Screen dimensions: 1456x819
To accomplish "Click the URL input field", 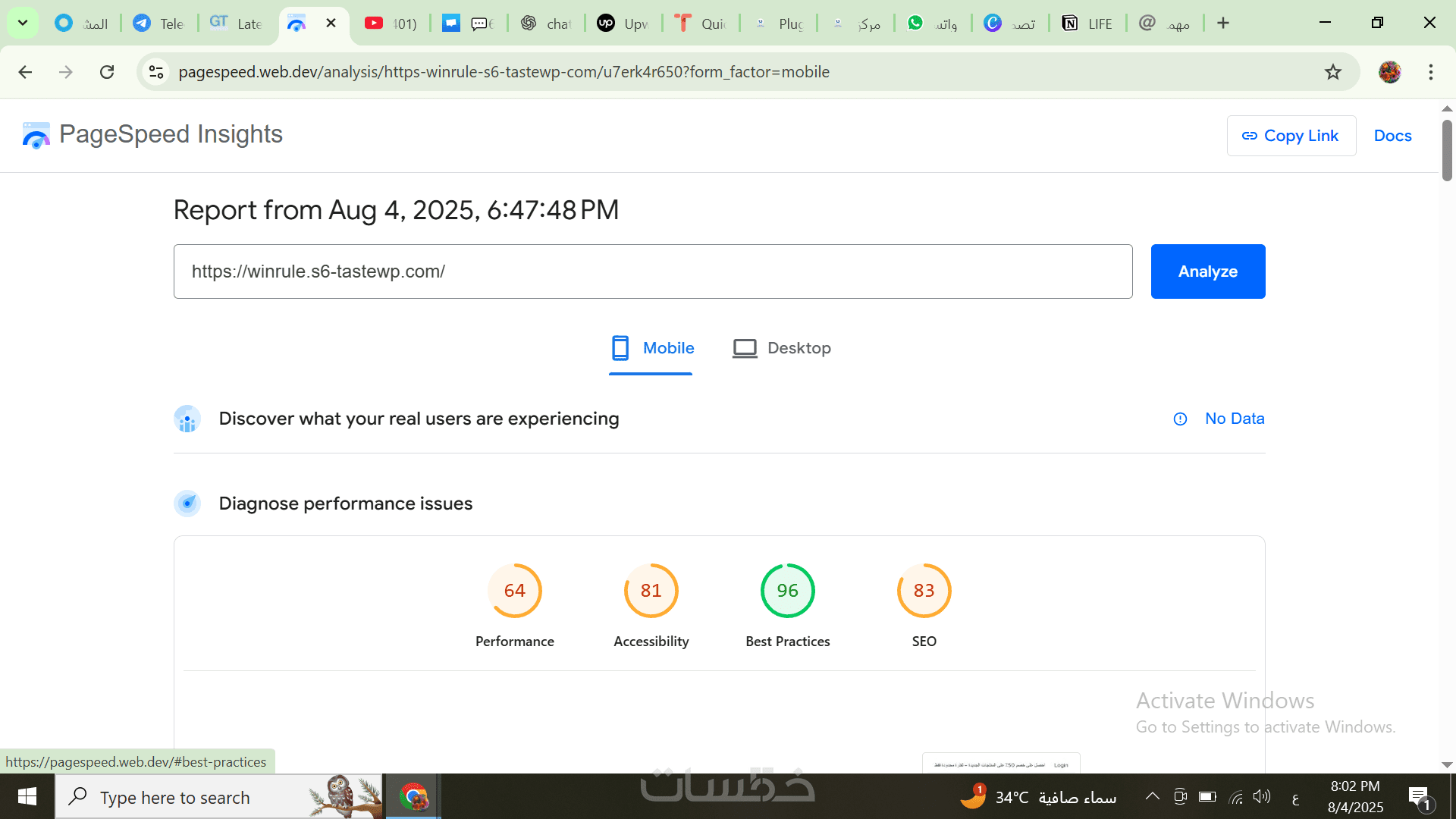I will (652, 271).
